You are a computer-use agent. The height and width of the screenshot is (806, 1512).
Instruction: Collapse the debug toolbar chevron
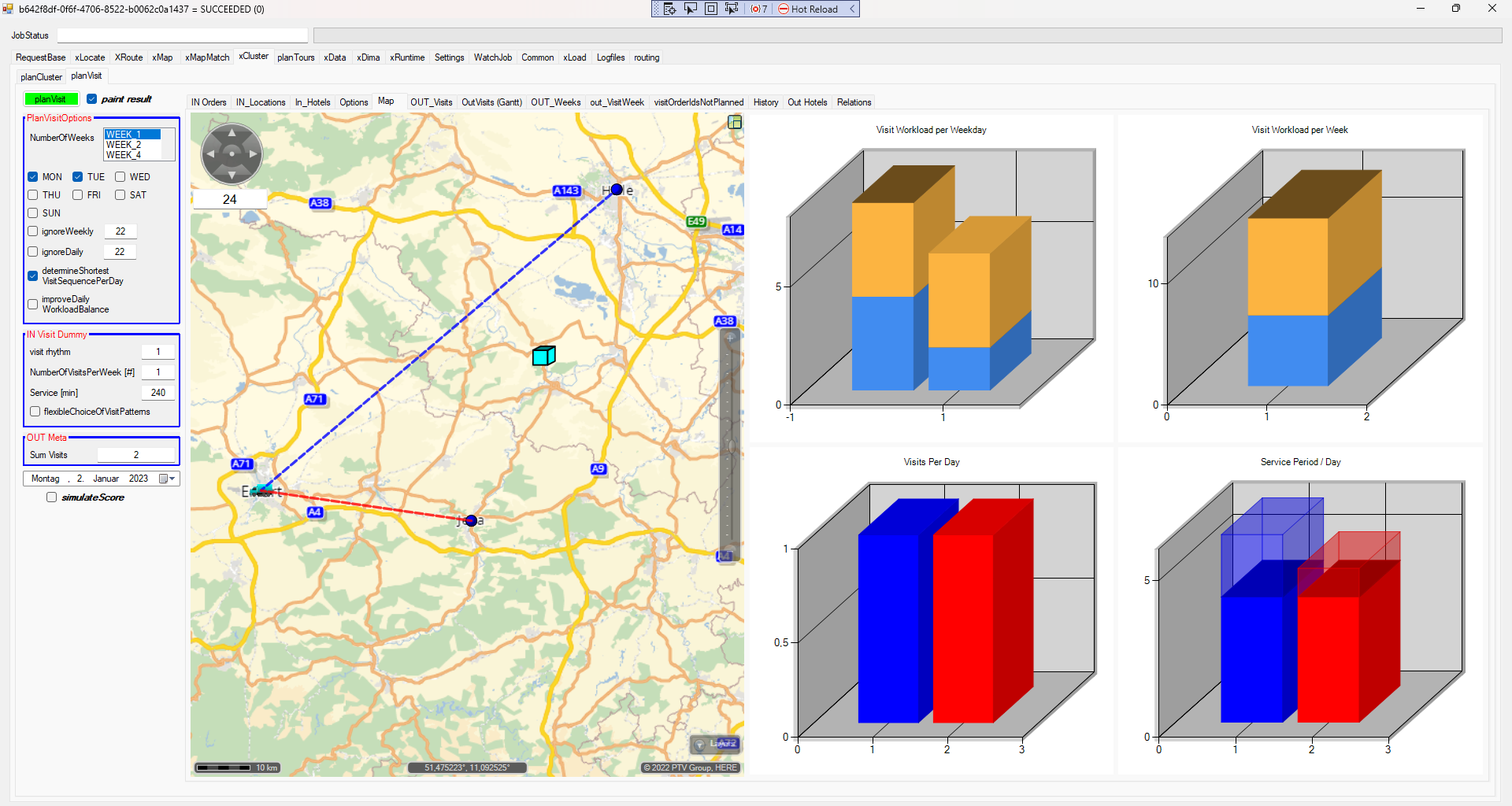click(x=852, y=9)
